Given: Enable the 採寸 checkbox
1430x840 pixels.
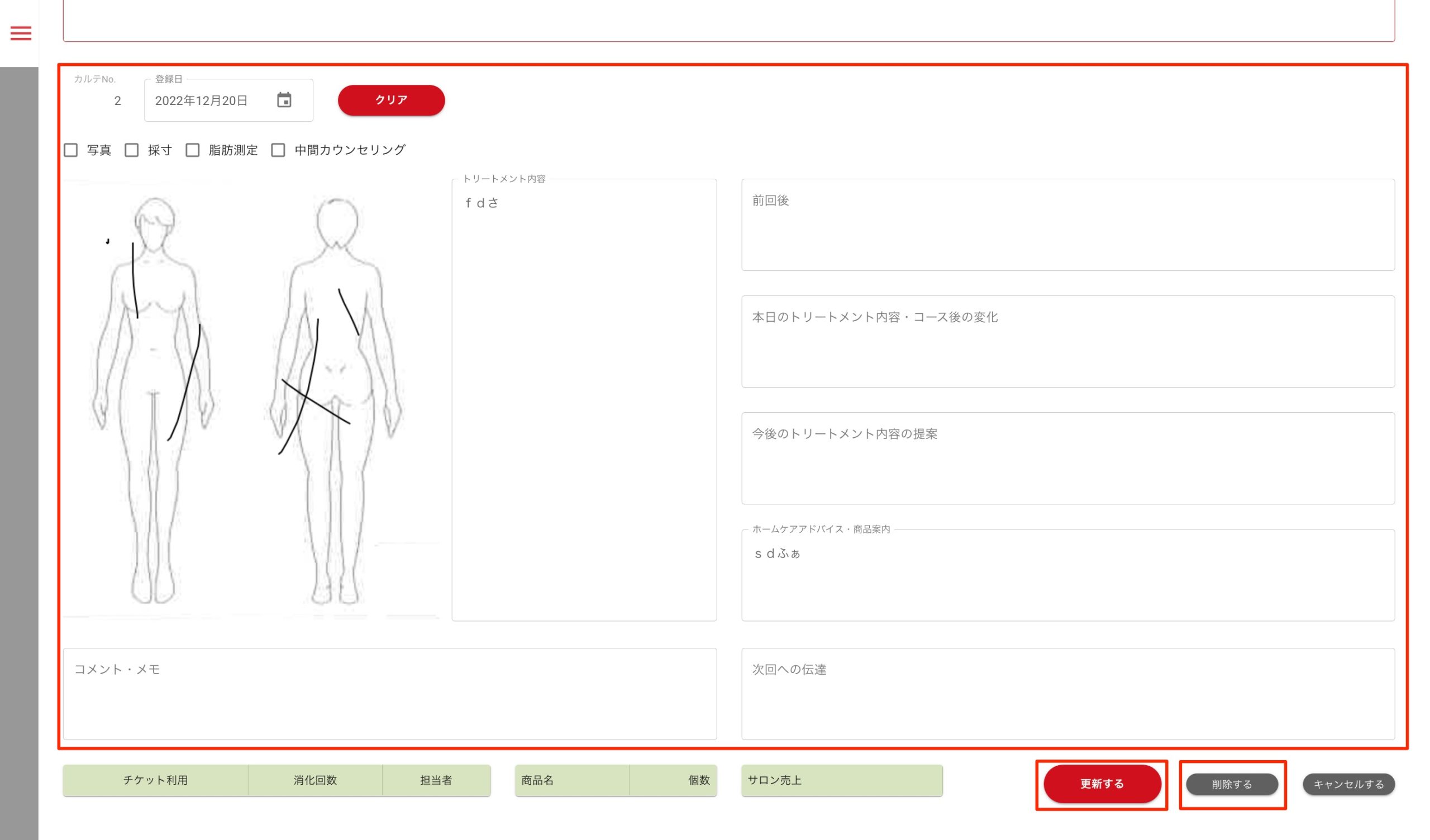Looking at the screenshot, I should click(x=132, y=150).
